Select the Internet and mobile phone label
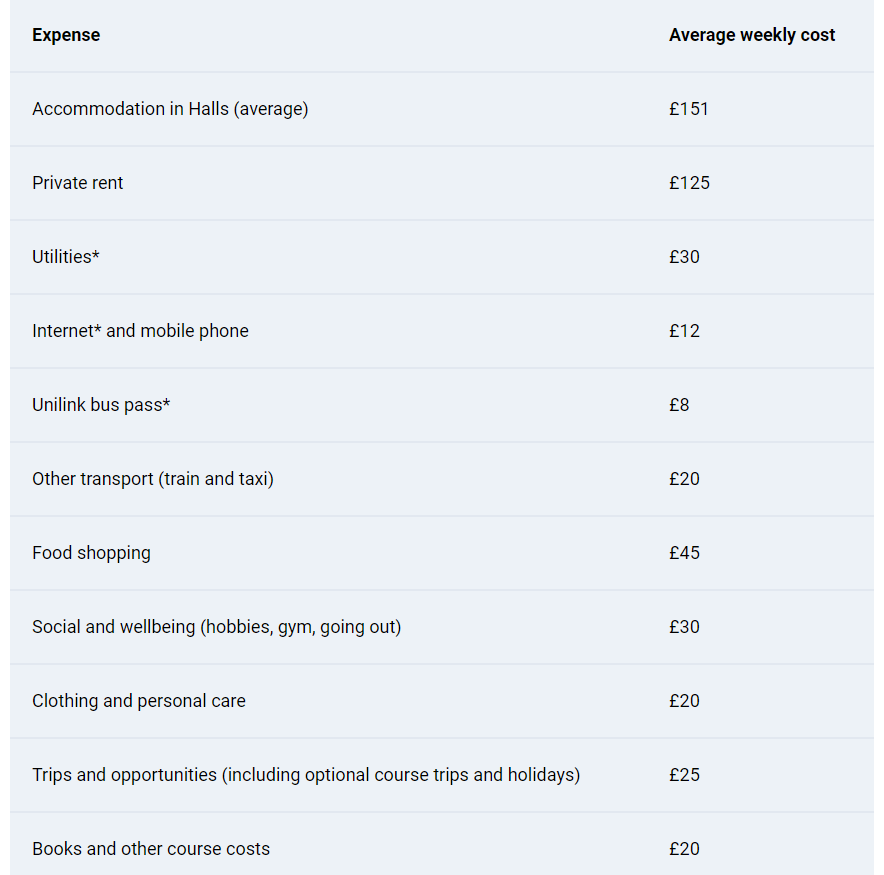 140,331
